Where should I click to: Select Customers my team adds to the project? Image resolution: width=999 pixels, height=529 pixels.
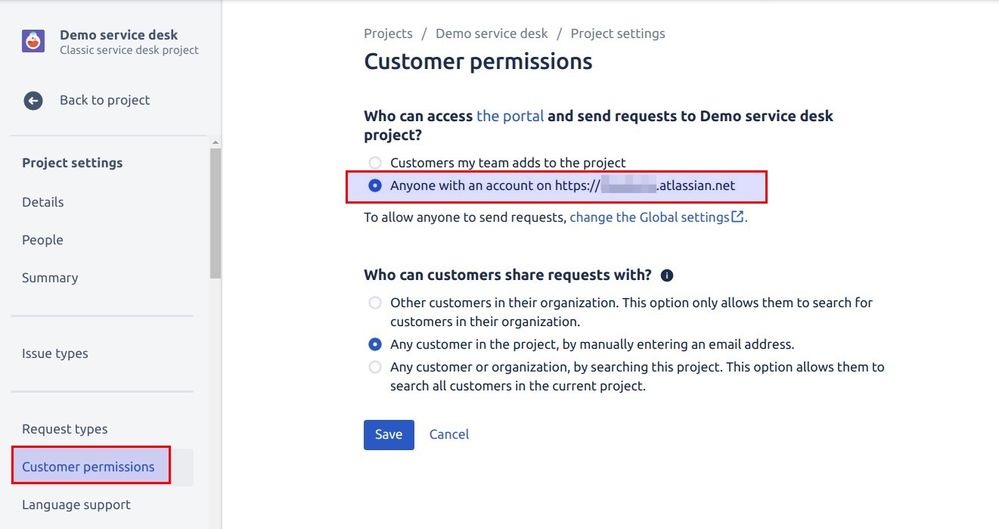(x=375, y=163)
